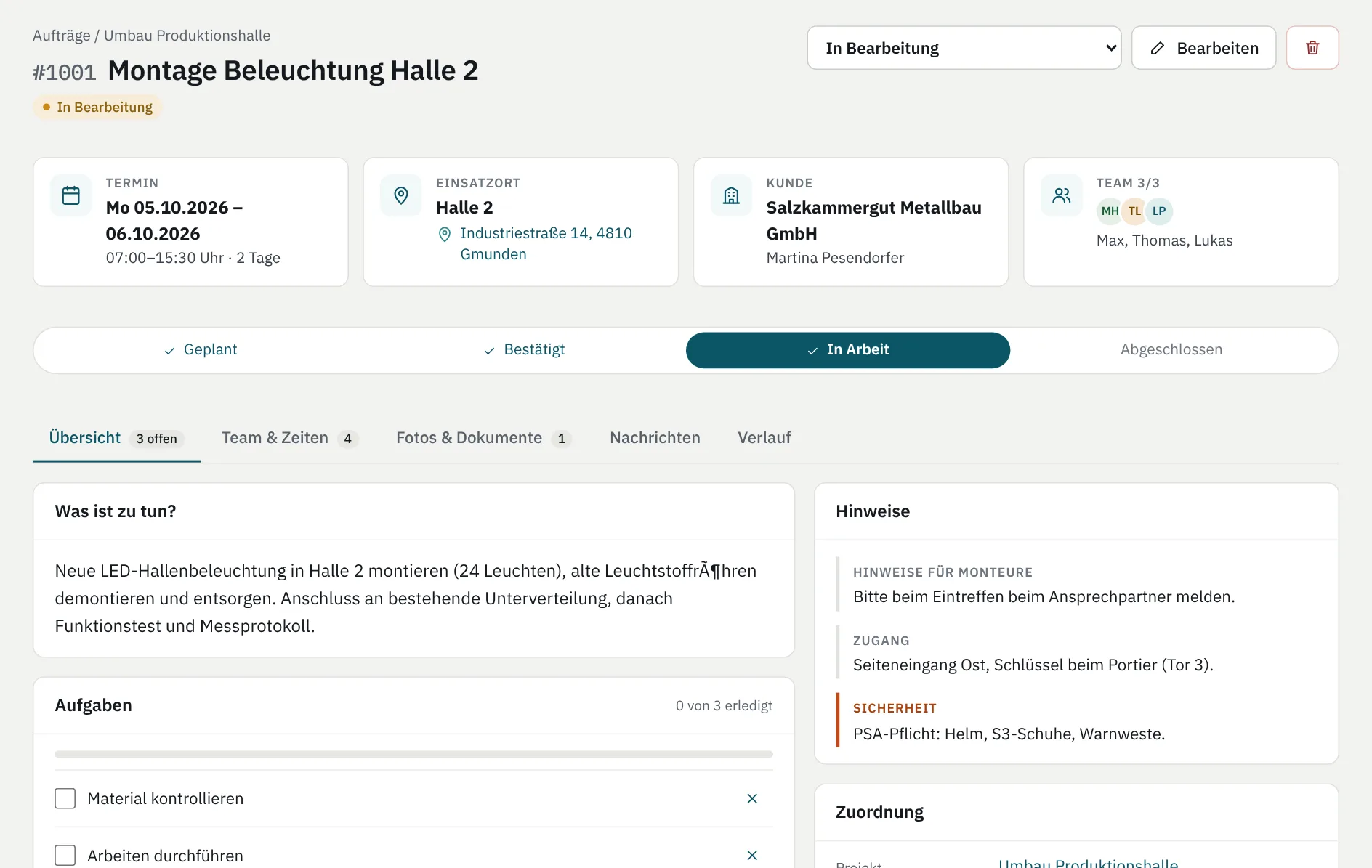Image resolution: width=1372 pixels, height=868 pixels.
Task: Check the Arbeiten durchführen checkbox
Action: [x=65, y=855]
